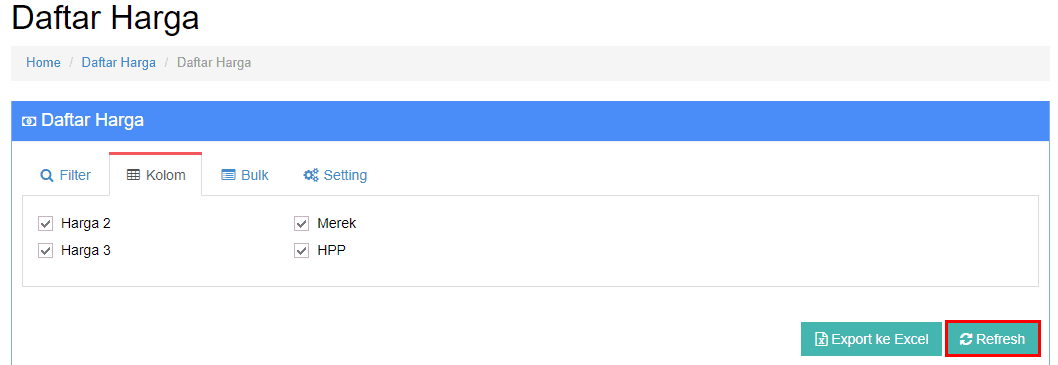Go to the Setting tab
The width and height of the screenshot is (1058, 365).
[335, 175]
